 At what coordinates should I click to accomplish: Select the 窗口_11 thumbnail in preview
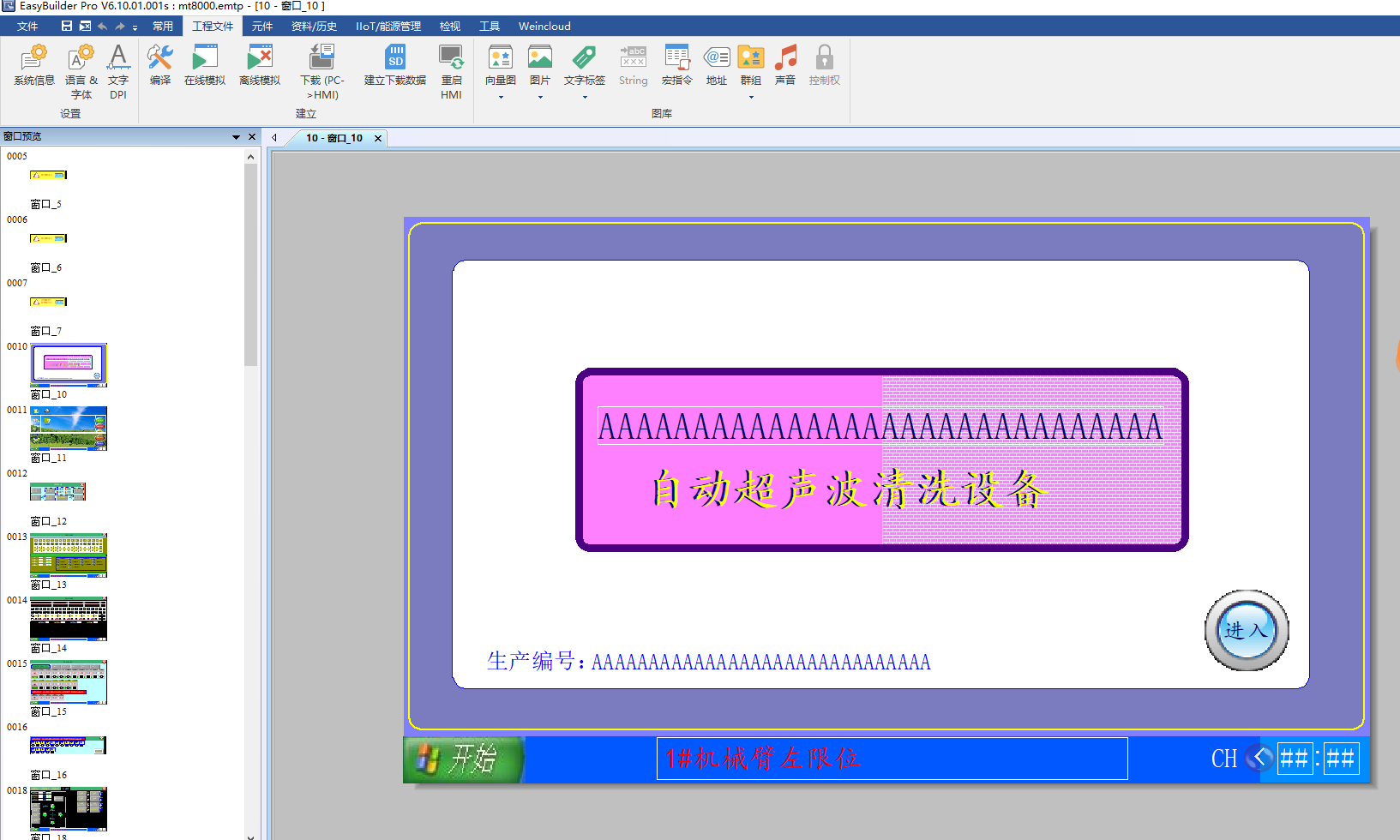coord(69,429)
